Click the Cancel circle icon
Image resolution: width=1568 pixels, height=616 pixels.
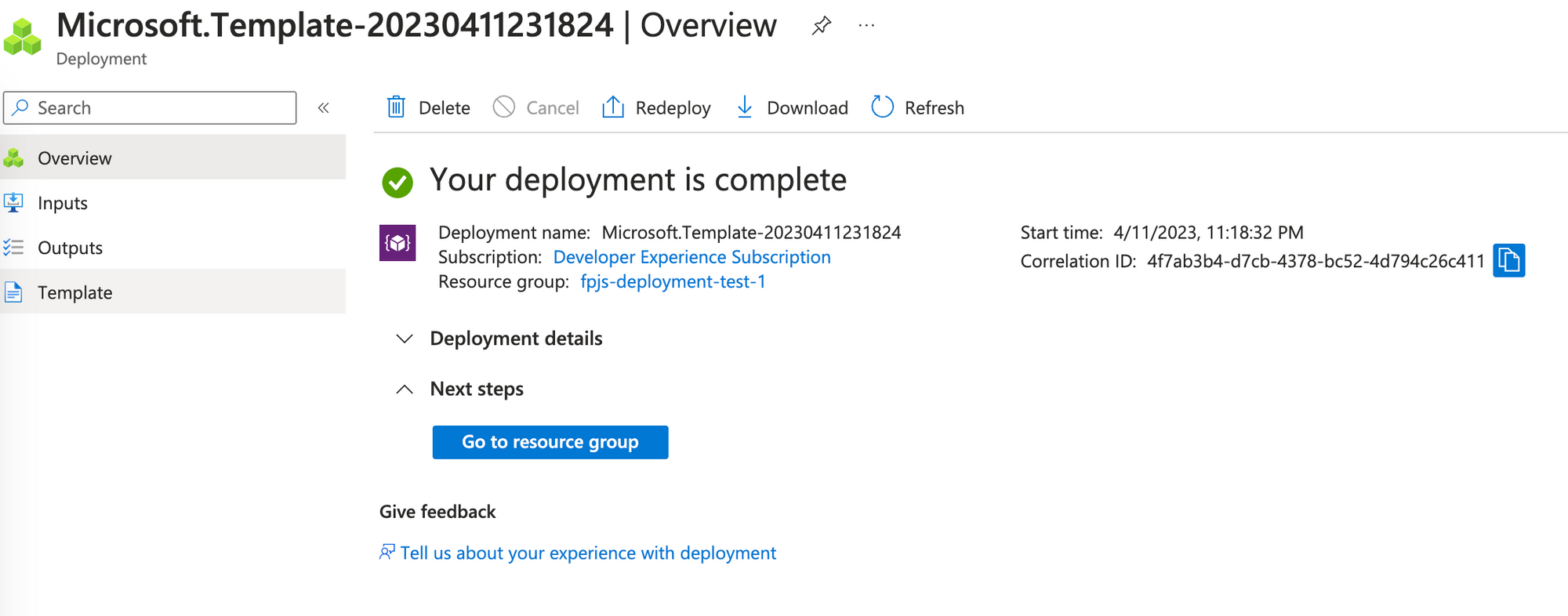click(504, 107)
